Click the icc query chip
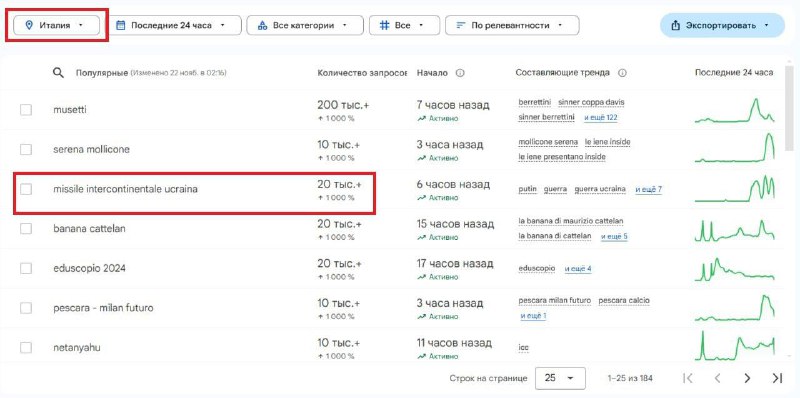 (x=523, y=348)
